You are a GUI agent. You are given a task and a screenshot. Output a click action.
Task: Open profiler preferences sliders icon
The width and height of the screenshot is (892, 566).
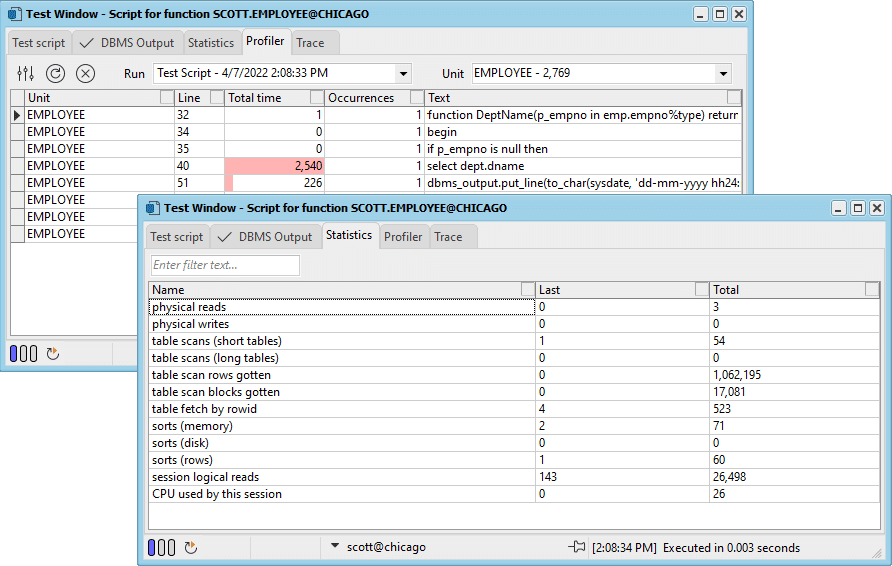coord(25,73)
